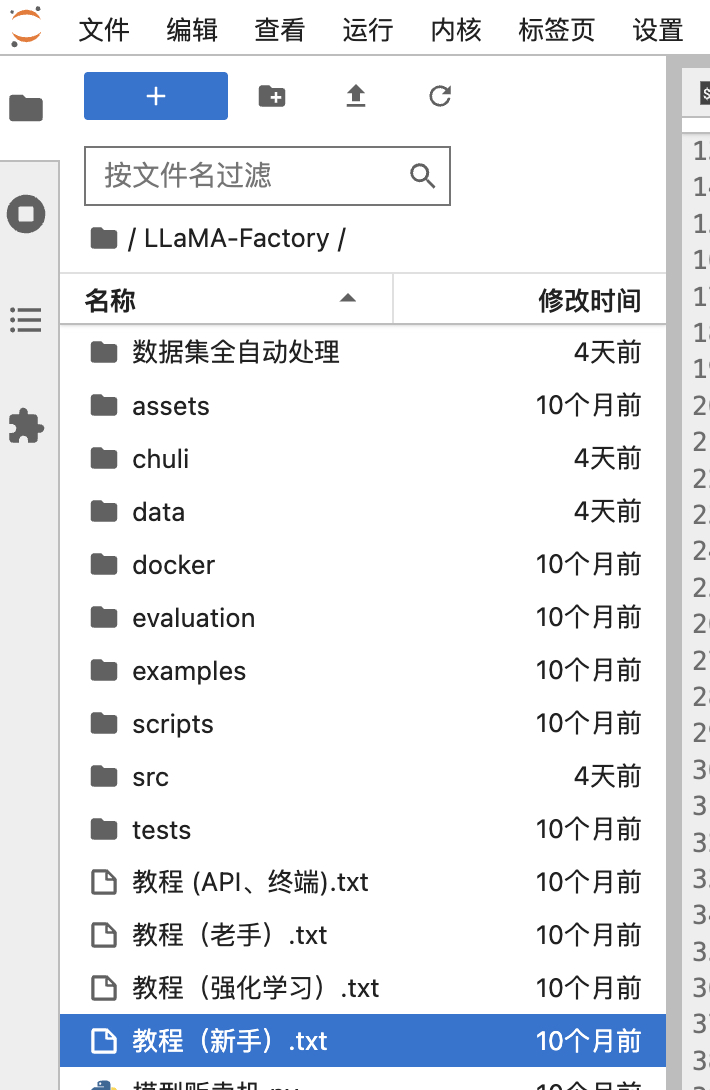Sort files by 修改时间 column
This screenshot has width=710, height=1090.
pyautogui.click(x=589, y=300)
